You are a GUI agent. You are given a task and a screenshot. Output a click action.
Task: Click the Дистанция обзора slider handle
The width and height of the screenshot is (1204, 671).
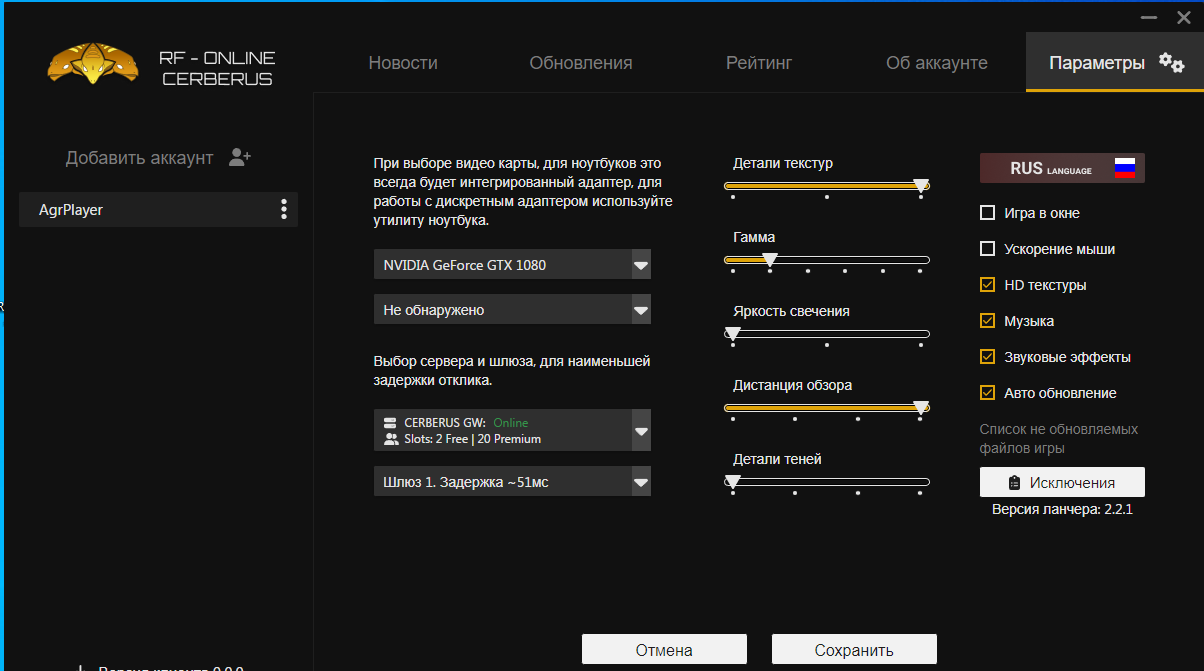(921, 407)
